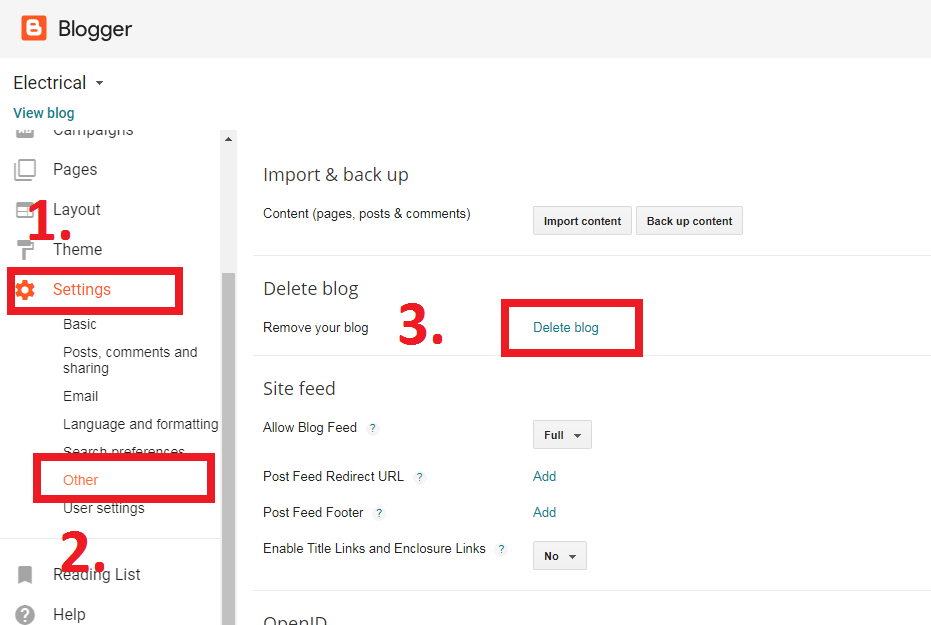
Task: Click the View blog link
Action: coord(44,113)
